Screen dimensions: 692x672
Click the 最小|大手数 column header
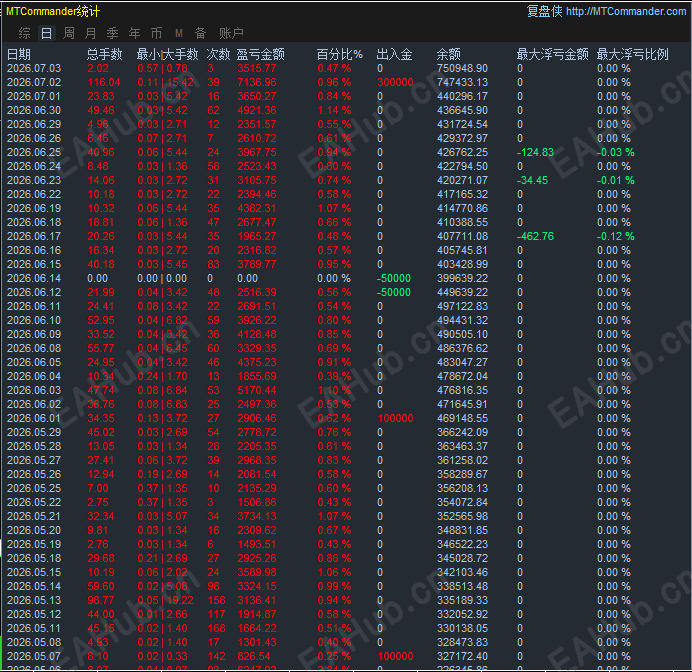point(167,54)
